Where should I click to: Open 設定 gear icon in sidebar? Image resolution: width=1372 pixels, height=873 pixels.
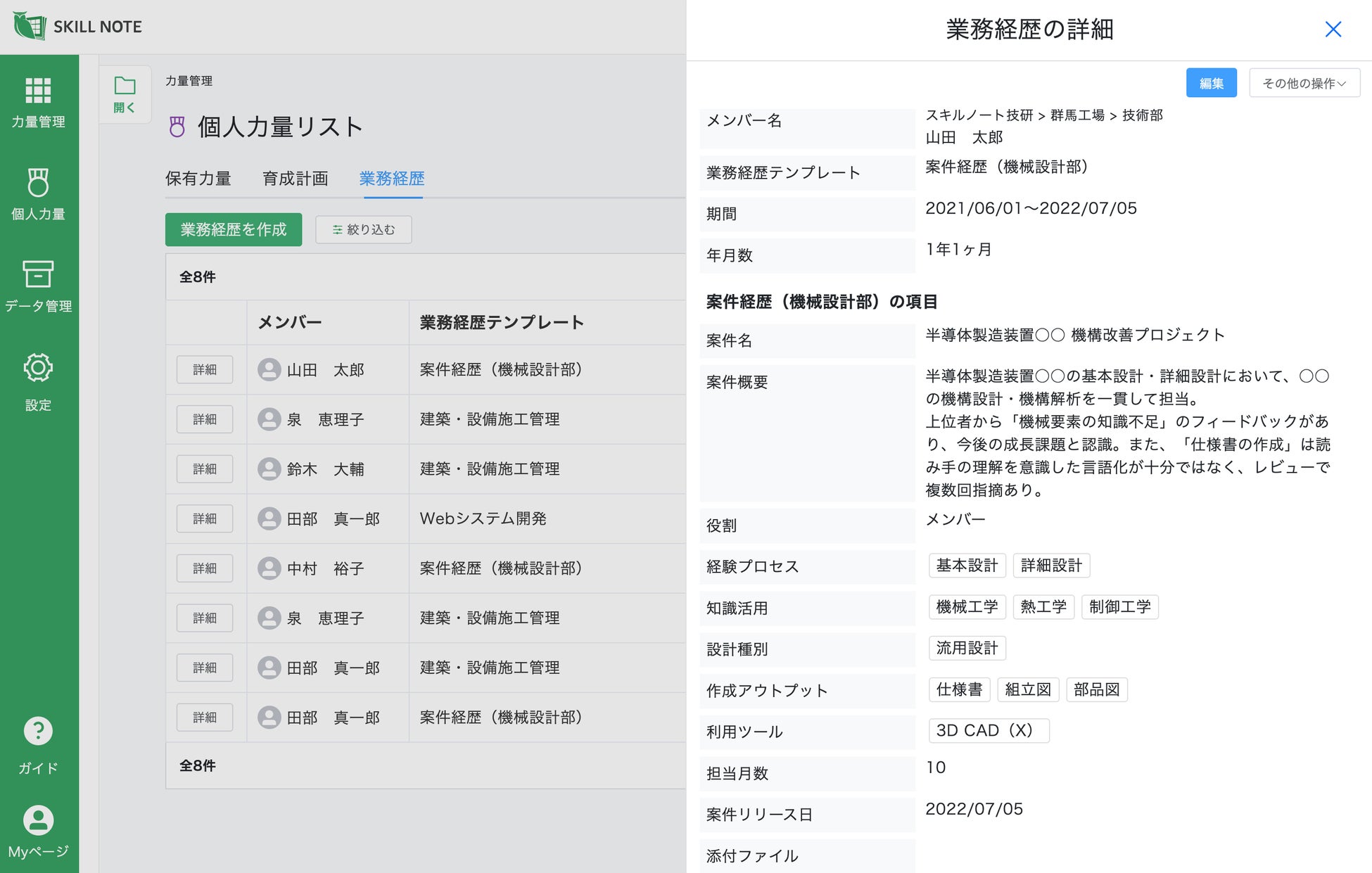pos(38,368)
